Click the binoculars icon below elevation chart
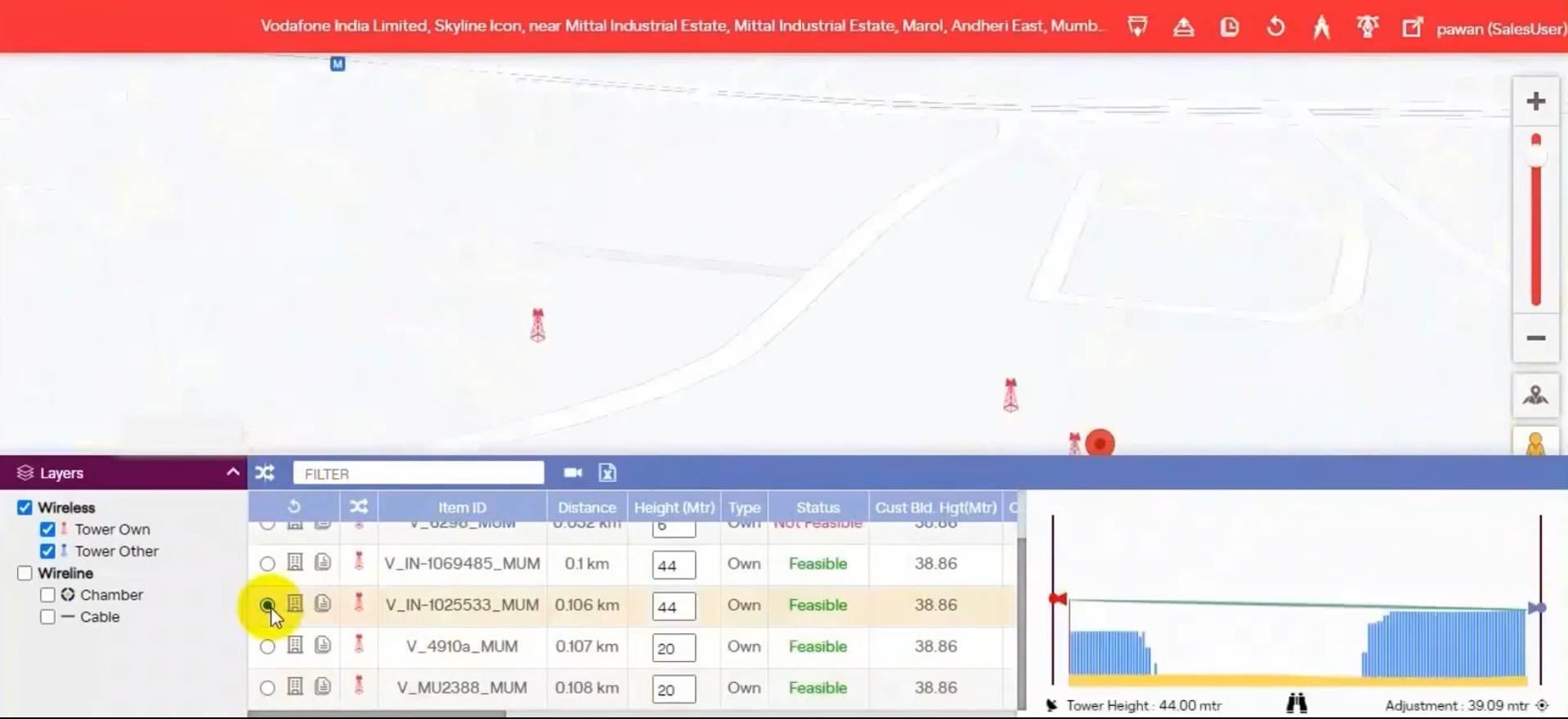 tap(1297, 703)
